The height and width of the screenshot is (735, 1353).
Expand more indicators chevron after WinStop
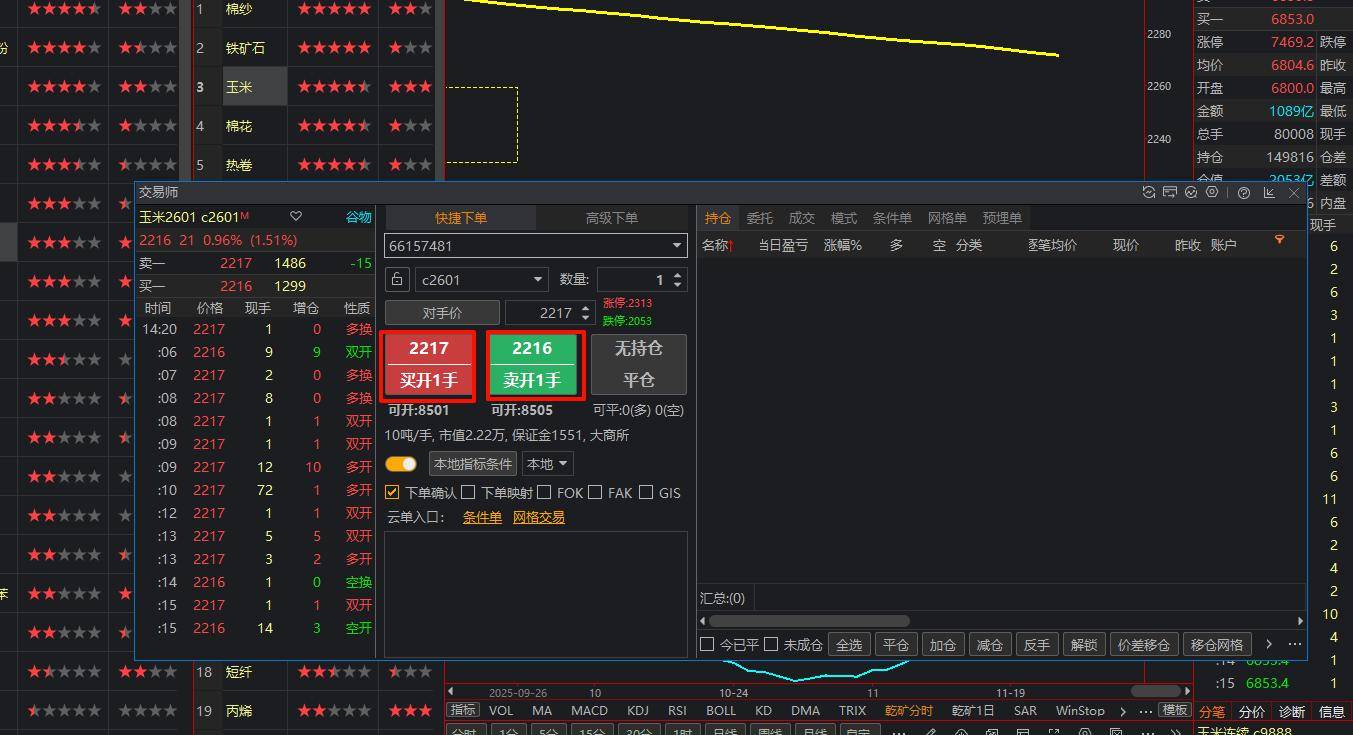pos(1123,711)
